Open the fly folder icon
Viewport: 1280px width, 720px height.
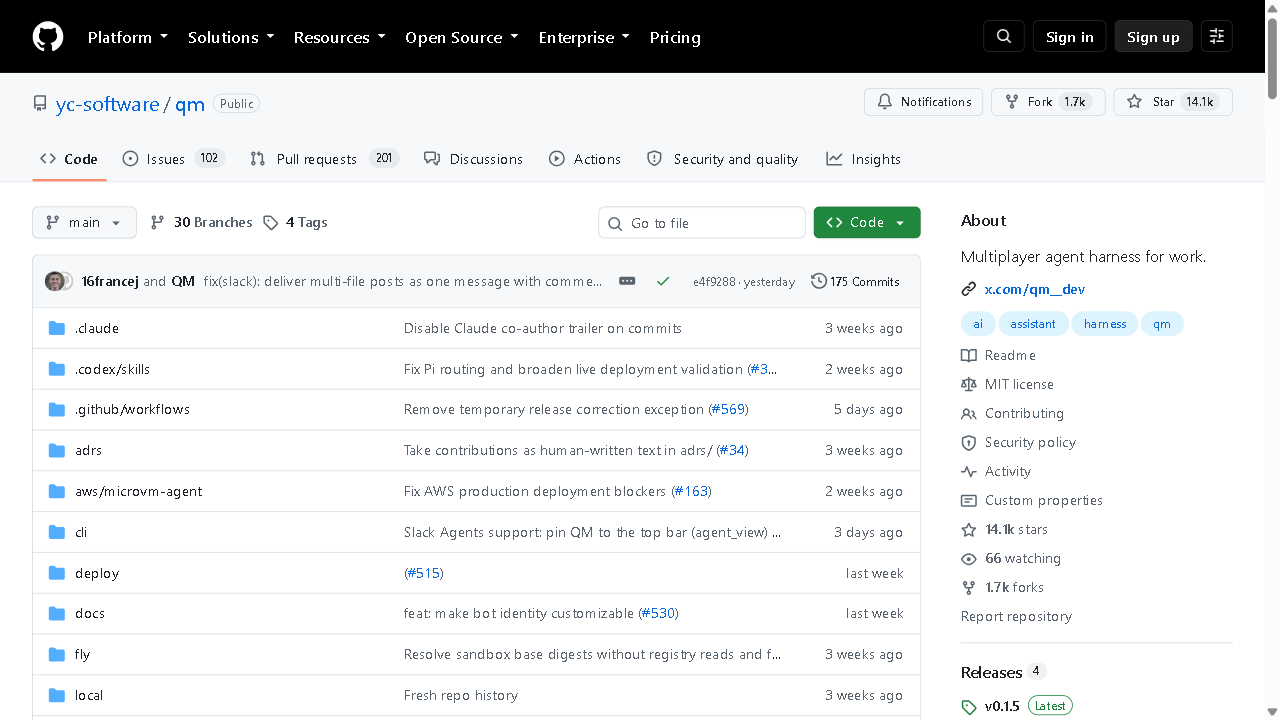click(x=57, y=654)
